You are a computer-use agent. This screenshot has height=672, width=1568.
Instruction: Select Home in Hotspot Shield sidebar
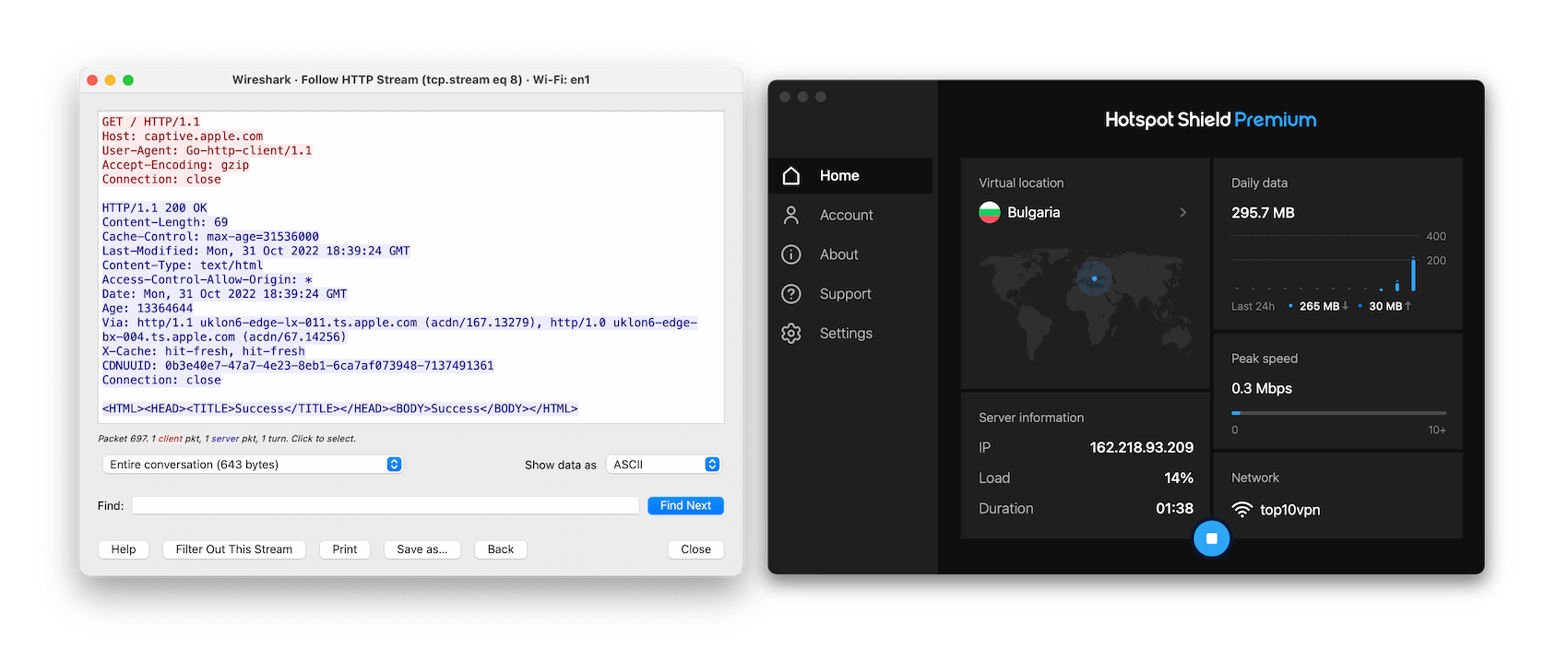[850, 175]
